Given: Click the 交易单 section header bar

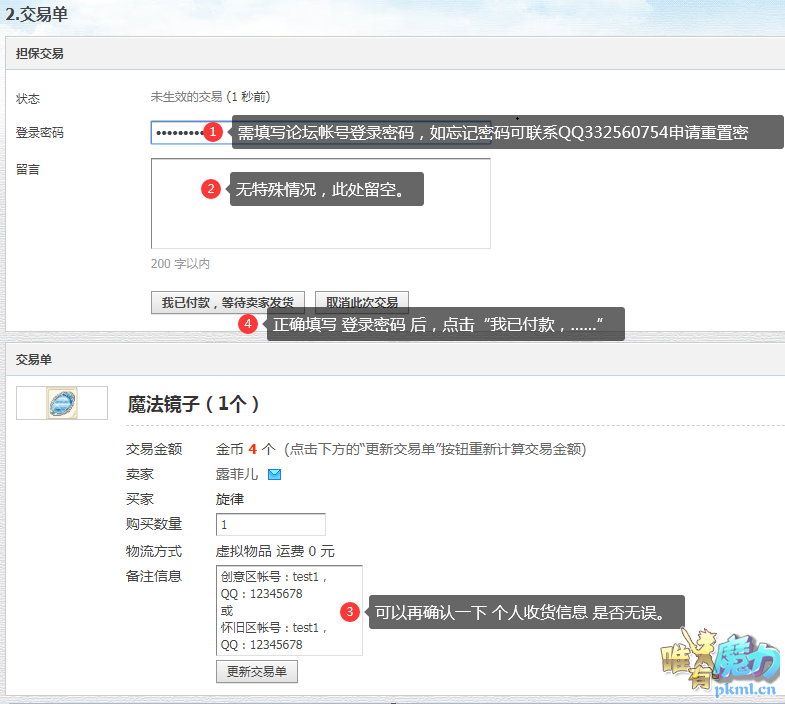Looking at the screenshot, I should 34,358.
